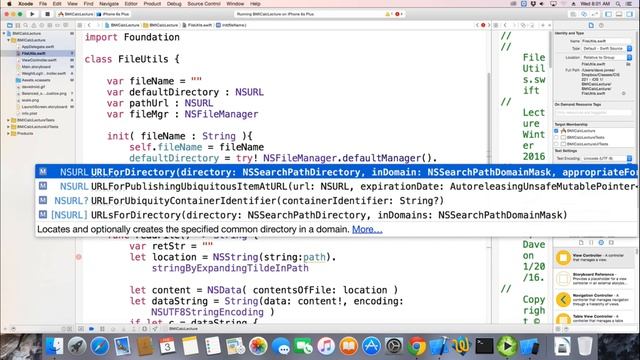The height and width of the screenshot is (360, 640).
Task: Open the Navigate menu
Action: pos(109,4)
